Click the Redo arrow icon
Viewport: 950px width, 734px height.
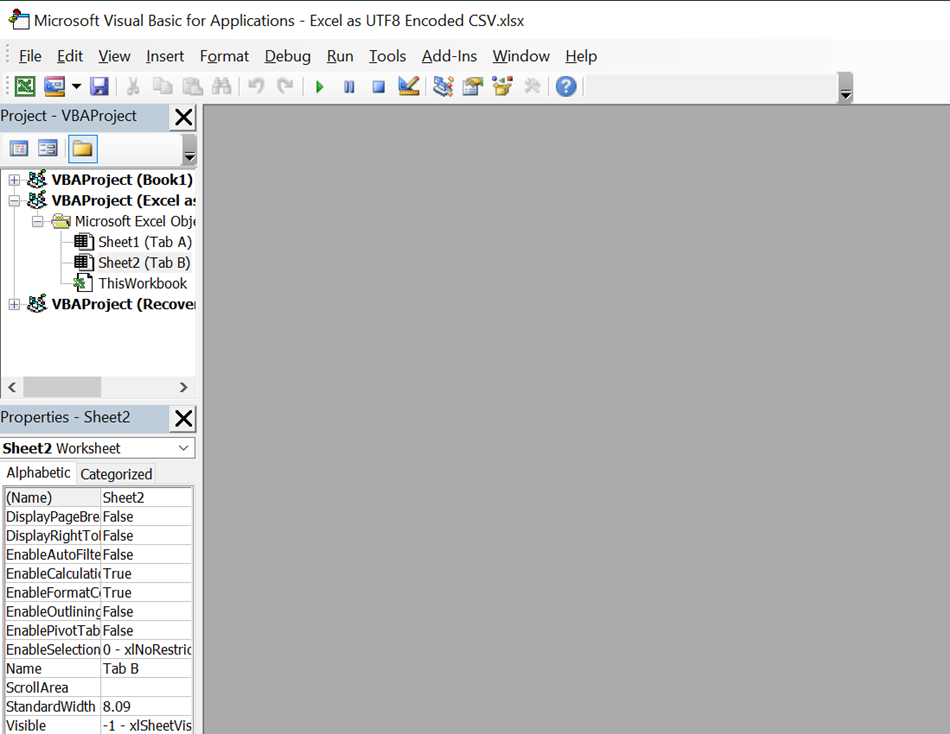click(x=285, y=86)
